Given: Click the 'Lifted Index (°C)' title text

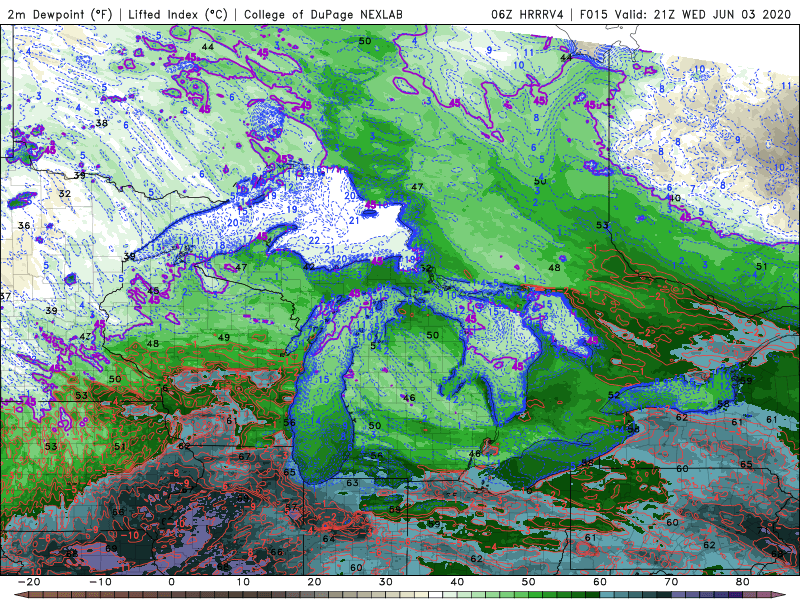Looking at the screenshot, I should point(178,14).
